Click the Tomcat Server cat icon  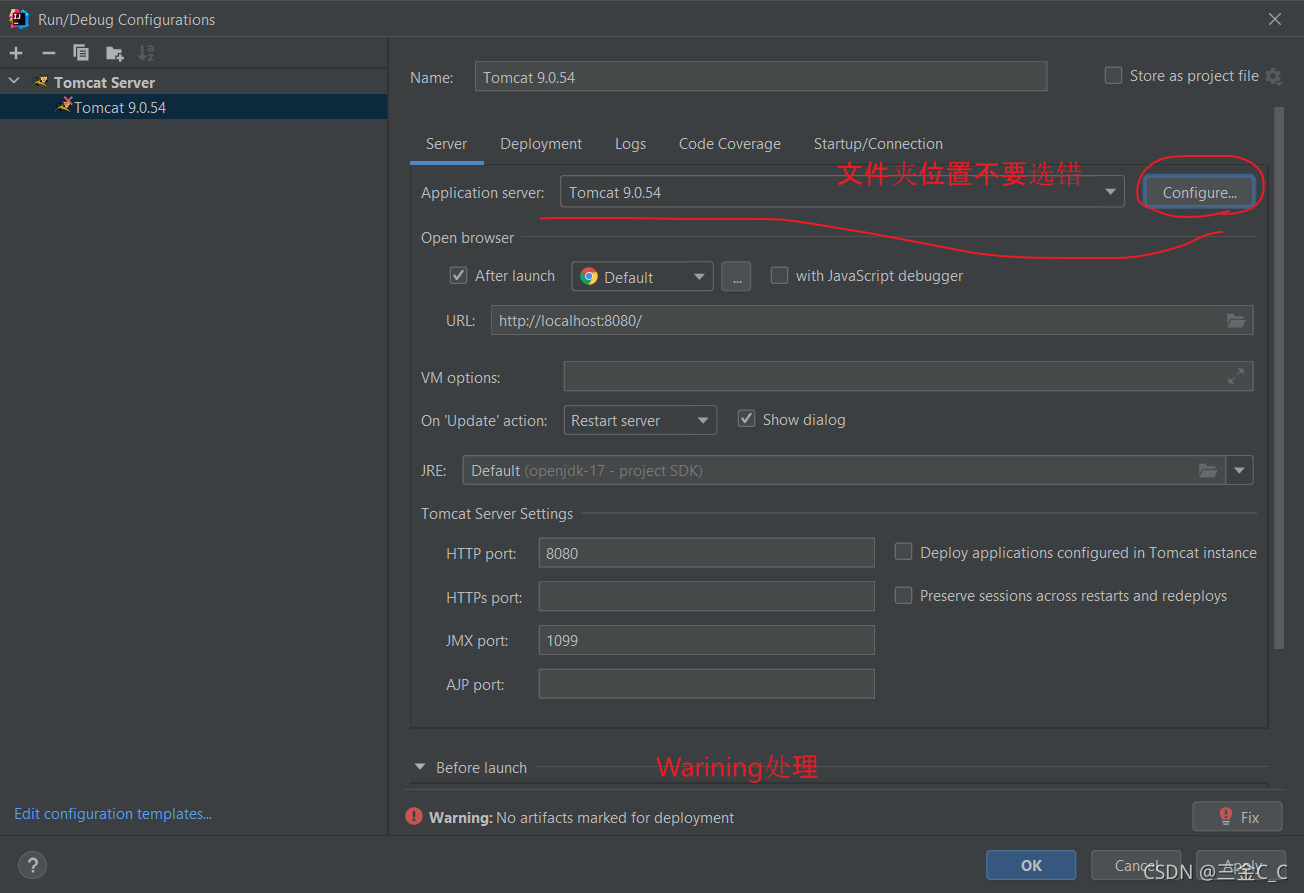pos(41,81)
